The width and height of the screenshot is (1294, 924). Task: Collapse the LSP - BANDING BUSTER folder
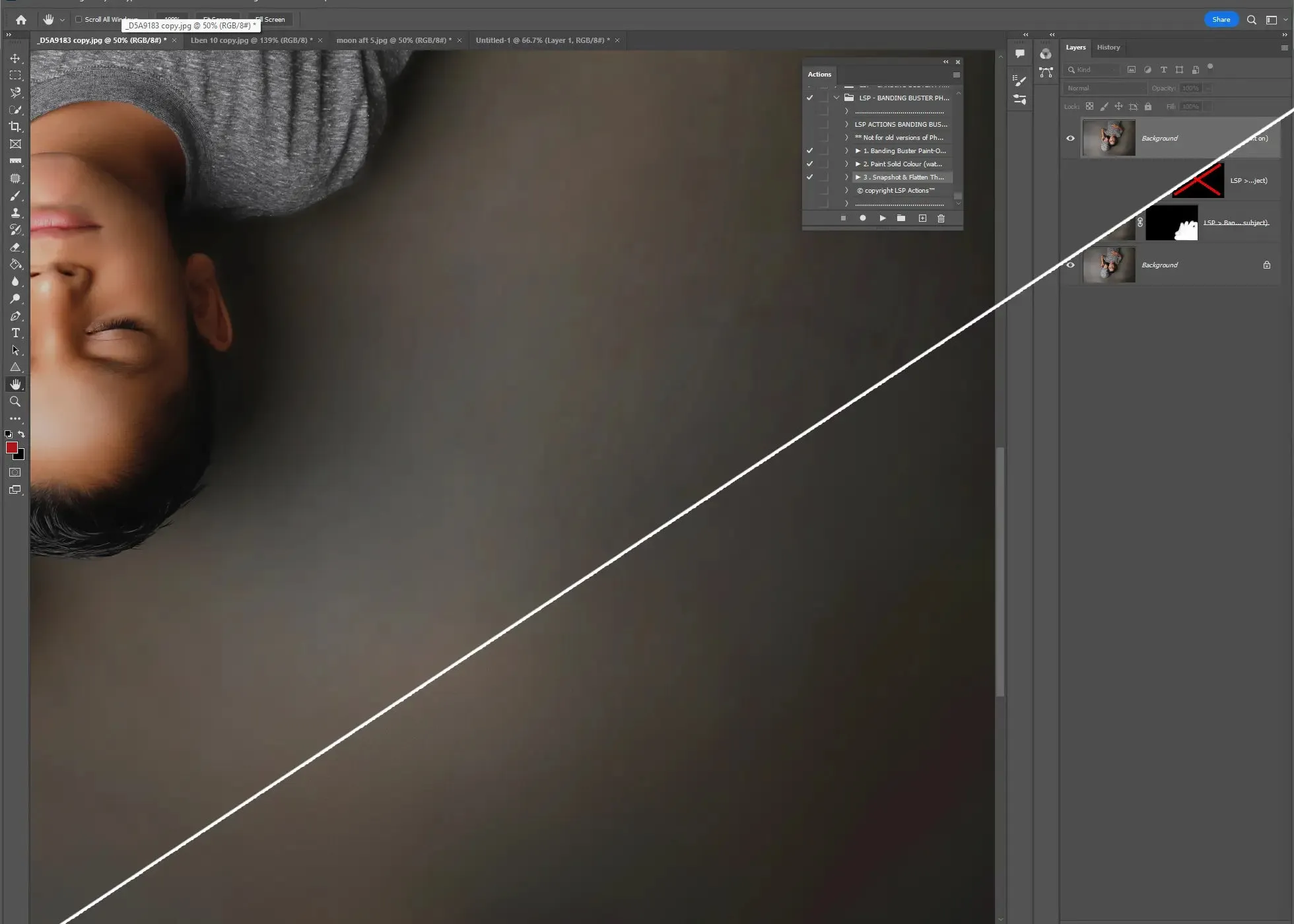click(836, 98)
